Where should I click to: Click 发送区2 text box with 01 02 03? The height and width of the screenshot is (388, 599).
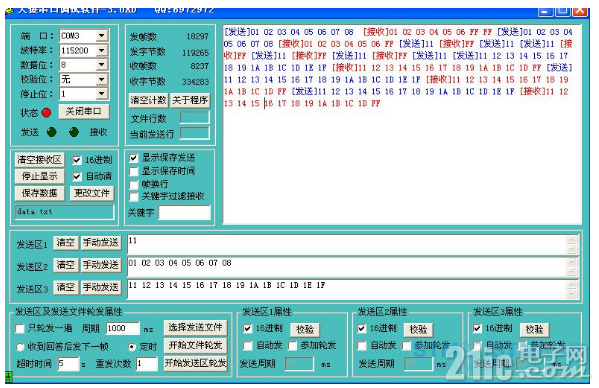click(x=346, y=267)
